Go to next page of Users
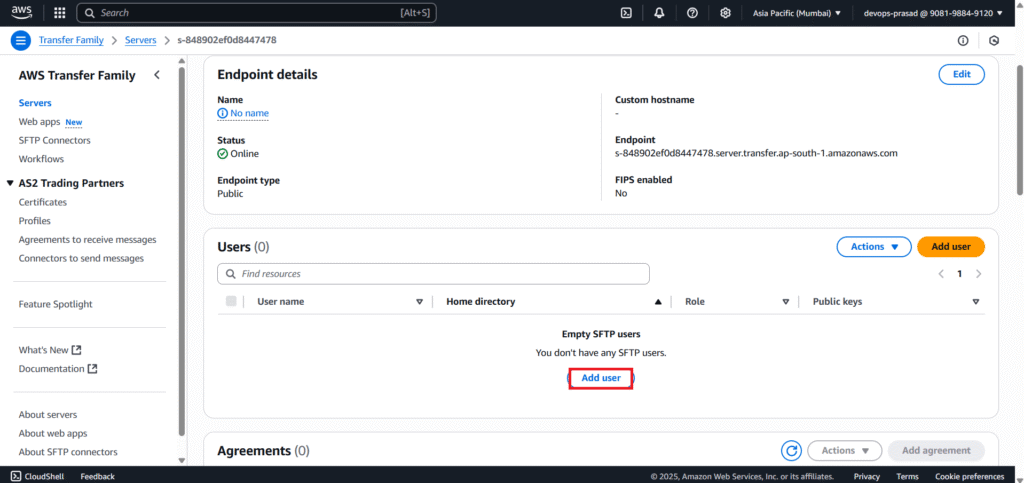The width and height of the screenshot is (1024, 483). [x=978, y=274]
